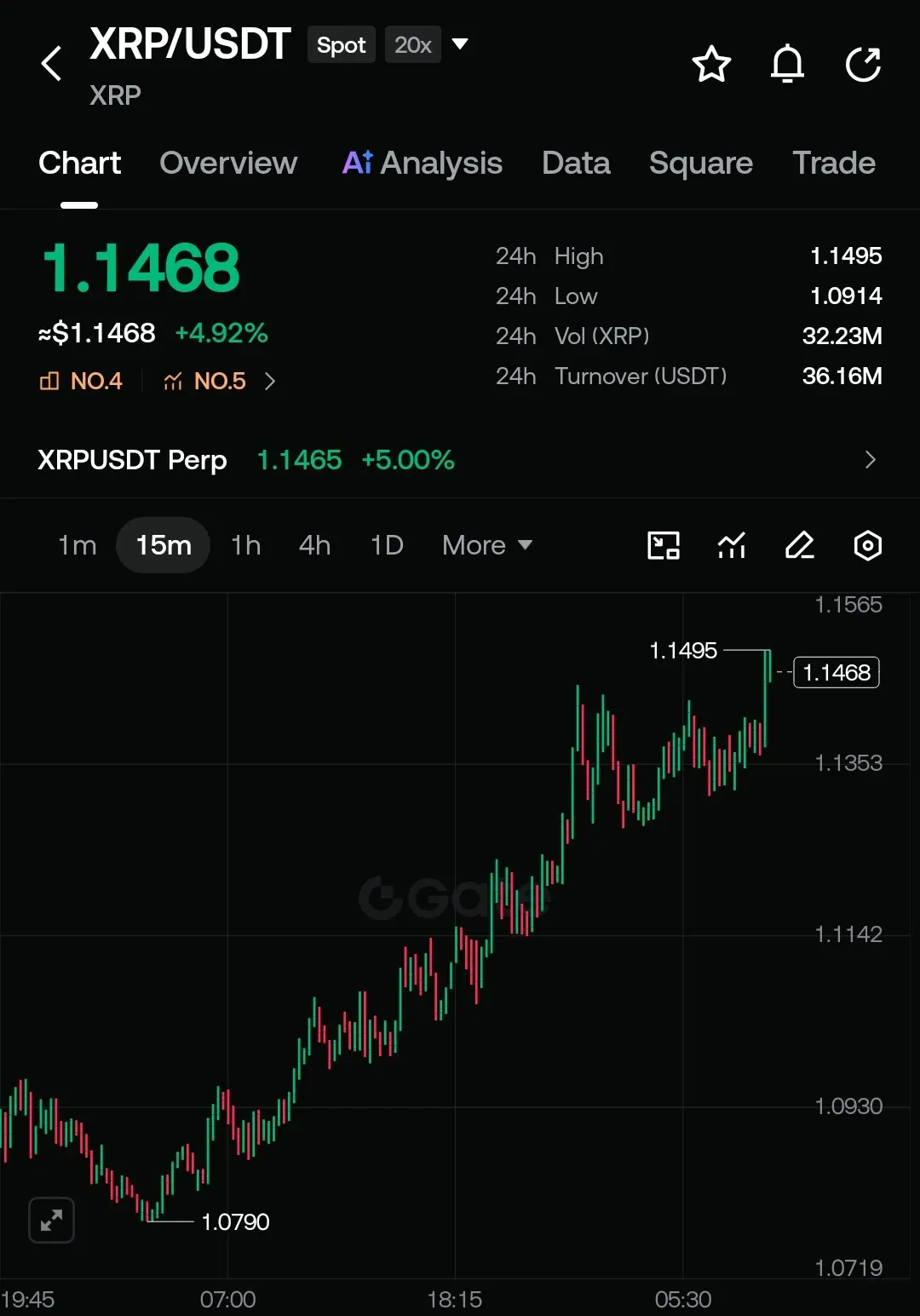Expand the More timeframes dropdown
This screenshot has height=1316, width=920.
pos(487,545)
